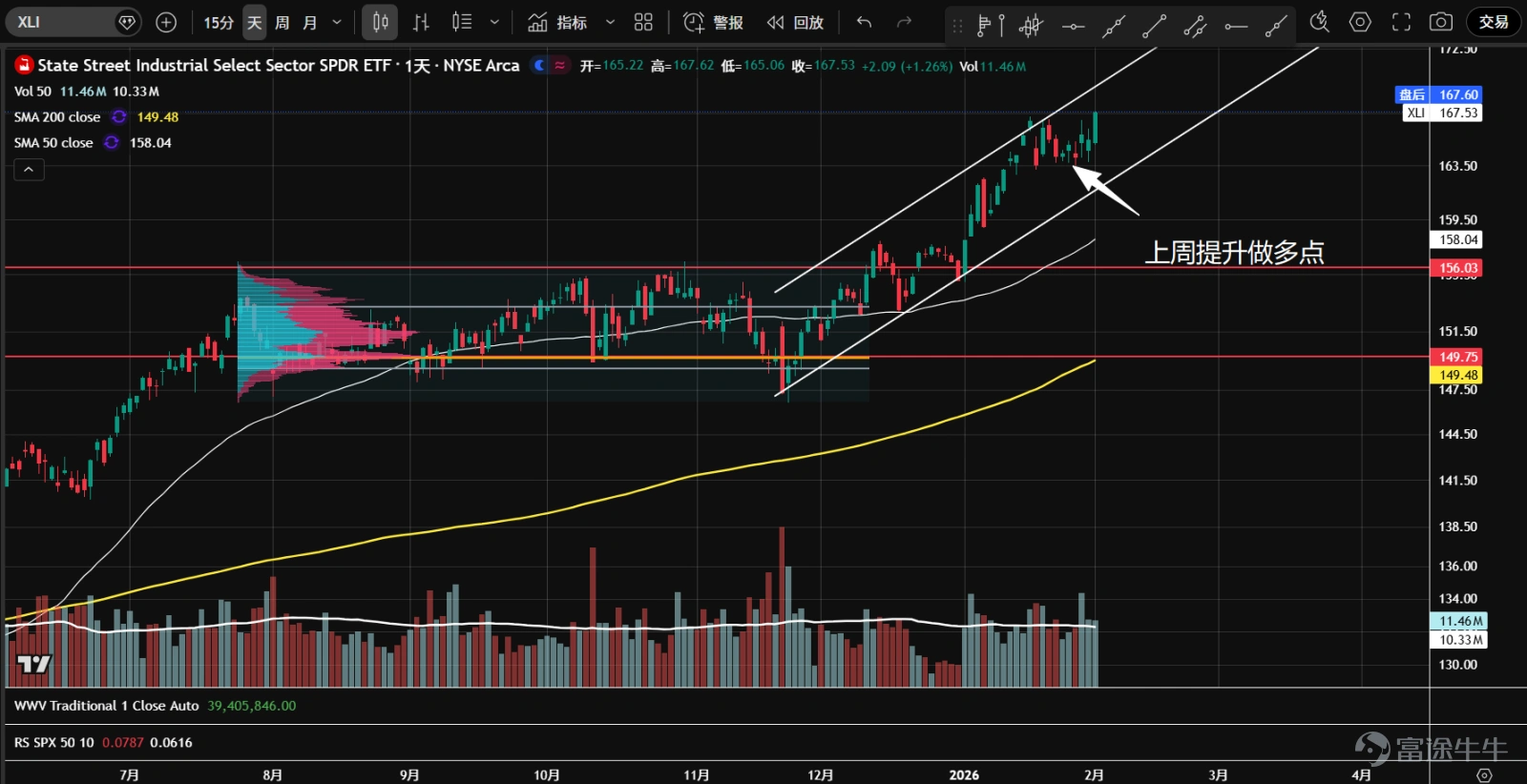Click the red XLI symbol logo
This screenshot has width=1527, height=784.
click(x=24, y=65)
